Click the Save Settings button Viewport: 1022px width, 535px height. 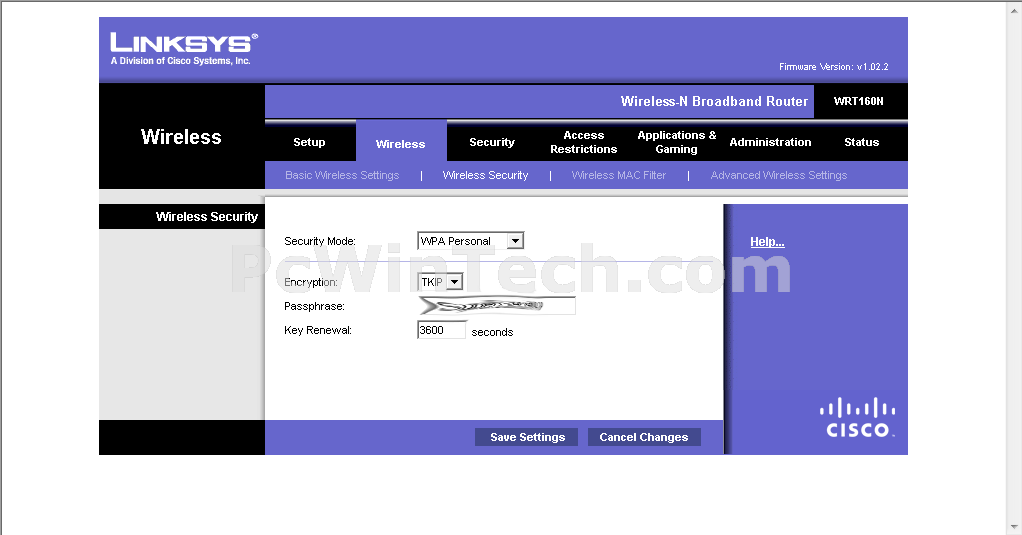[x=527, y=437]
